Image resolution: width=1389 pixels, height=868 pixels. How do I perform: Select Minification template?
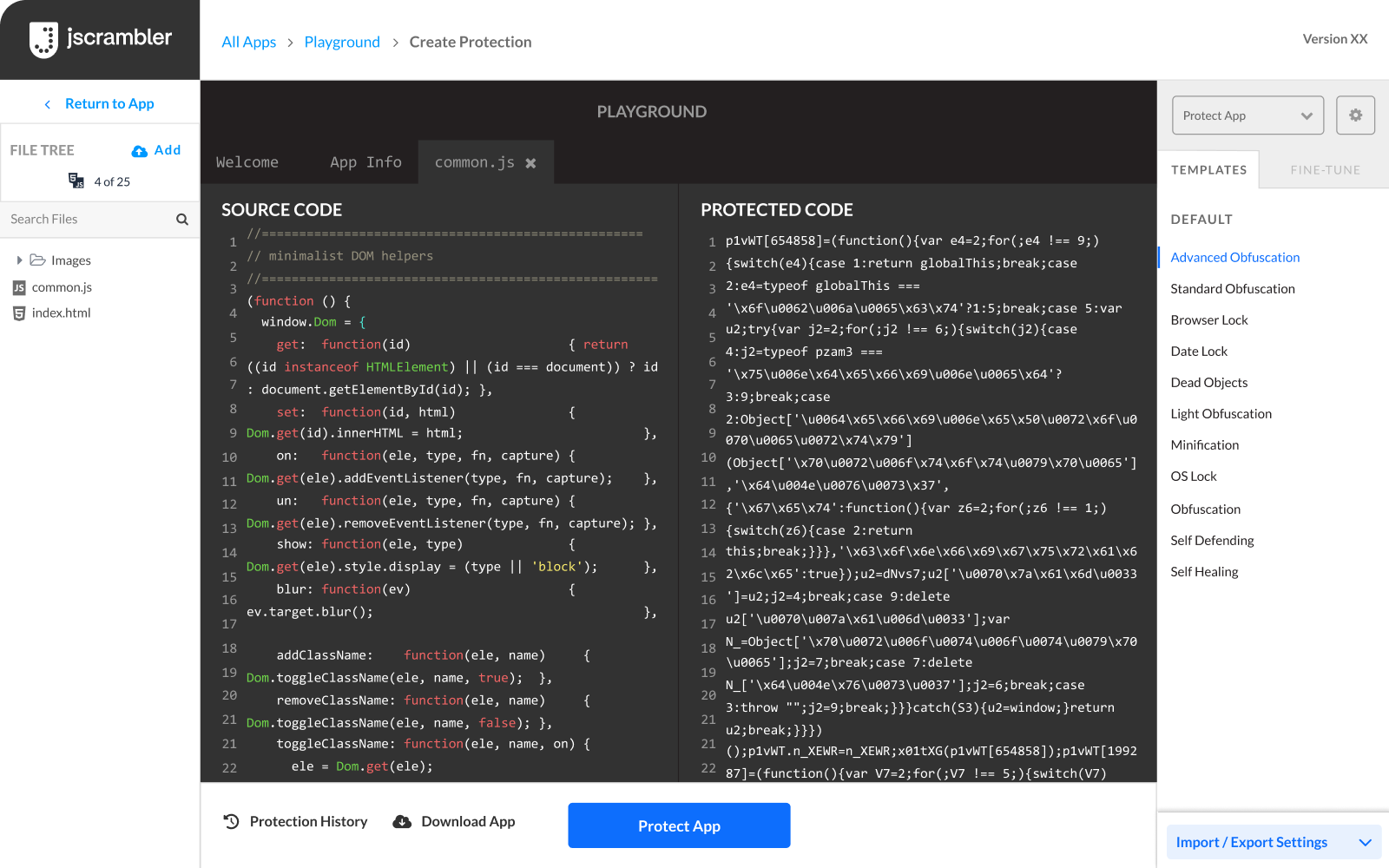pos(1204,444)
